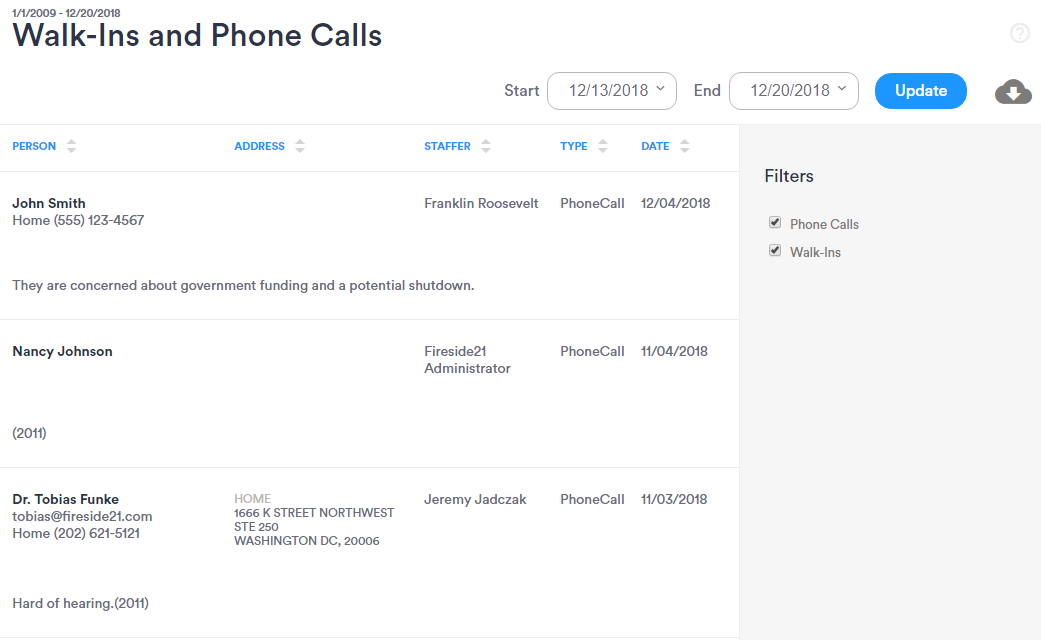Click the download export icon
Viewport: 1041px width, 640px height.
1013,91
